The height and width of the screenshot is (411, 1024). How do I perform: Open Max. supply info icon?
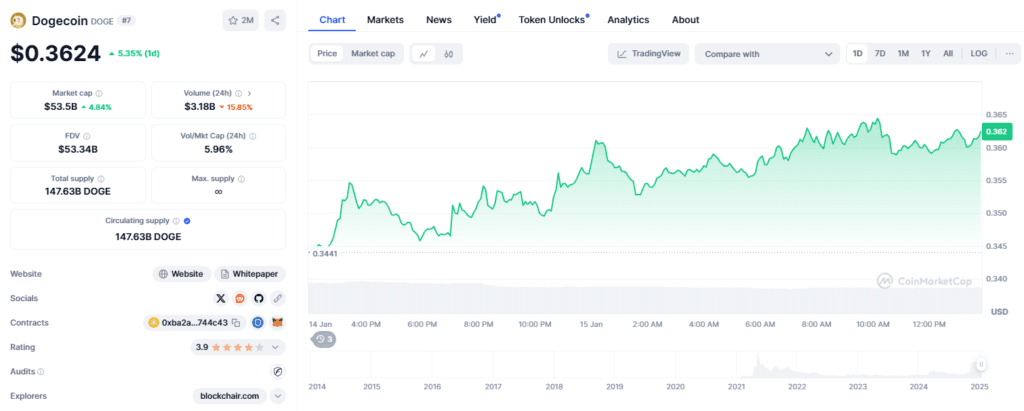click(241, 179)
